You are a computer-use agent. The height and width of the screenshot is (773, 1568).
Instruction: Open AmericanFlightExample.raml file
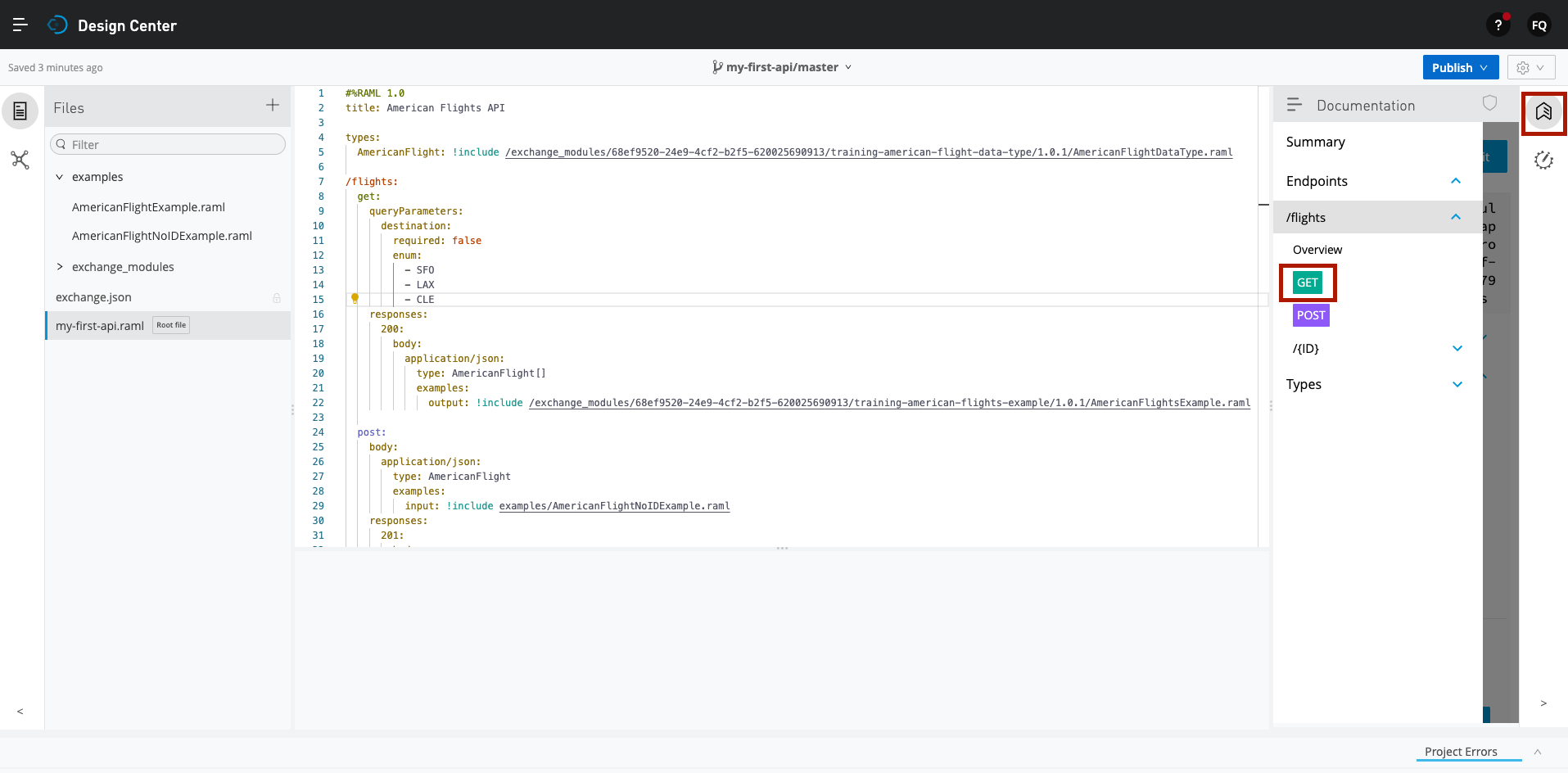click(148, 207)
